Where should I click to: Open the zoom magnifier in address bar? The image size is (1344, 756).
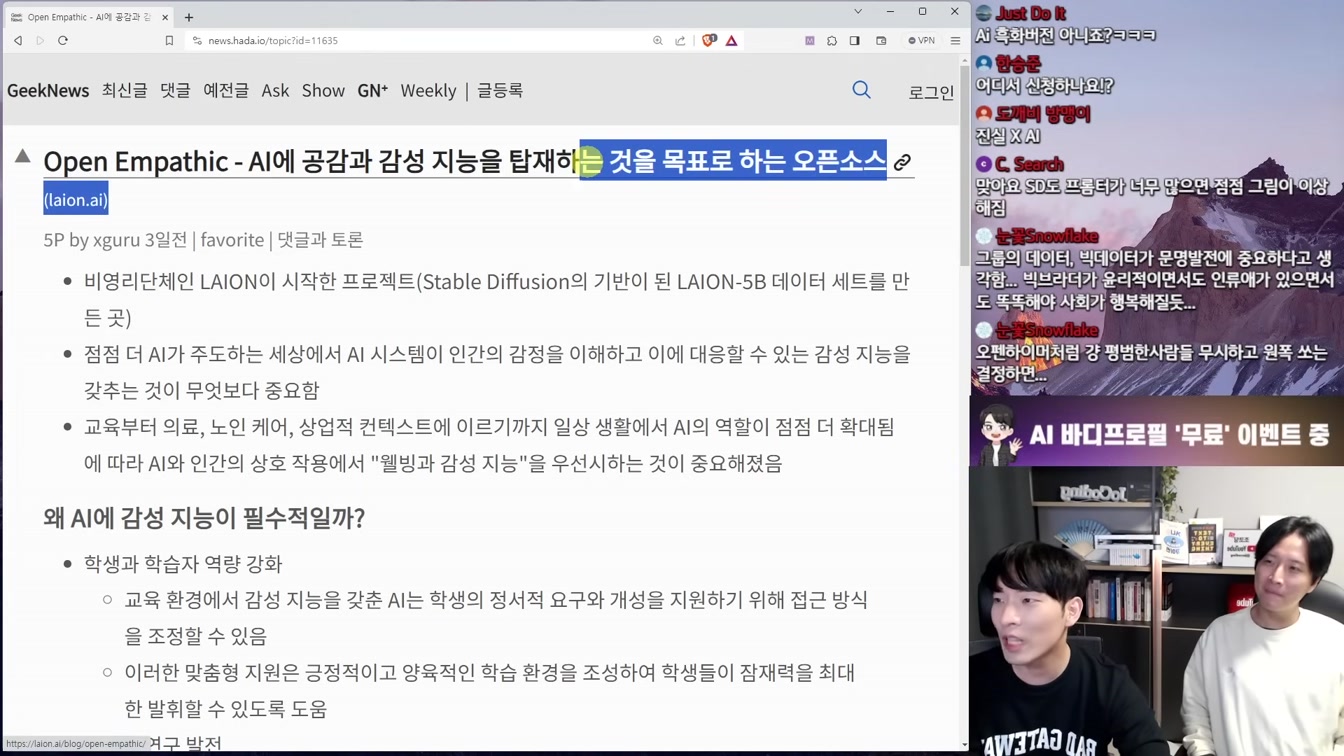point(657,41)
